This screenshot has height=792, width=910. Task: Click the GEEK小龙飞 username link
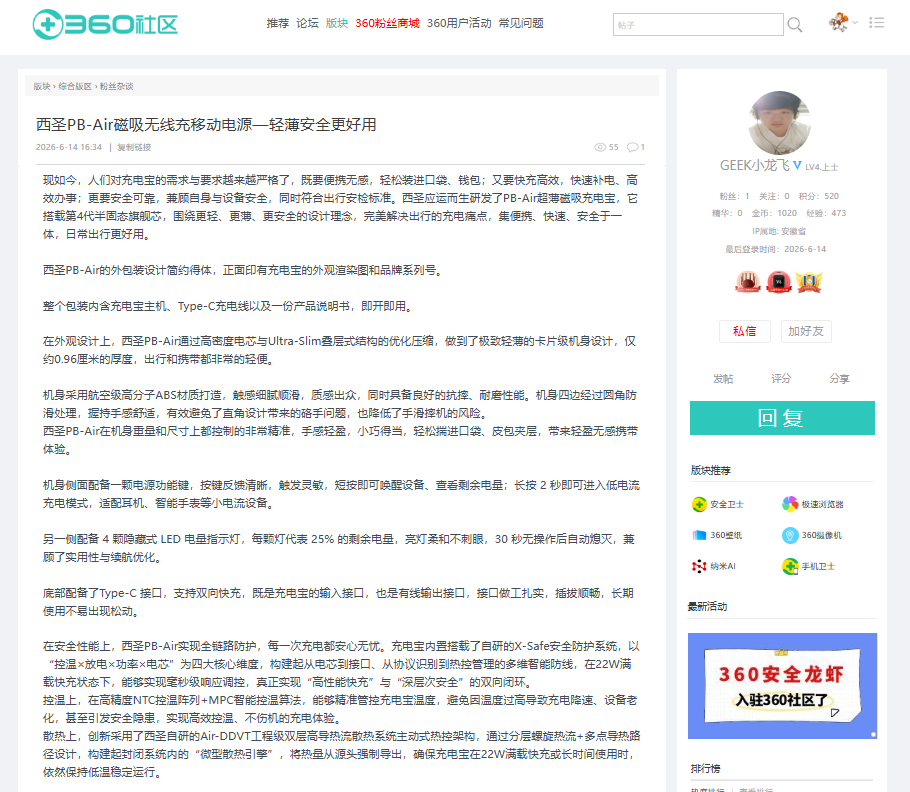coord(754,165)
